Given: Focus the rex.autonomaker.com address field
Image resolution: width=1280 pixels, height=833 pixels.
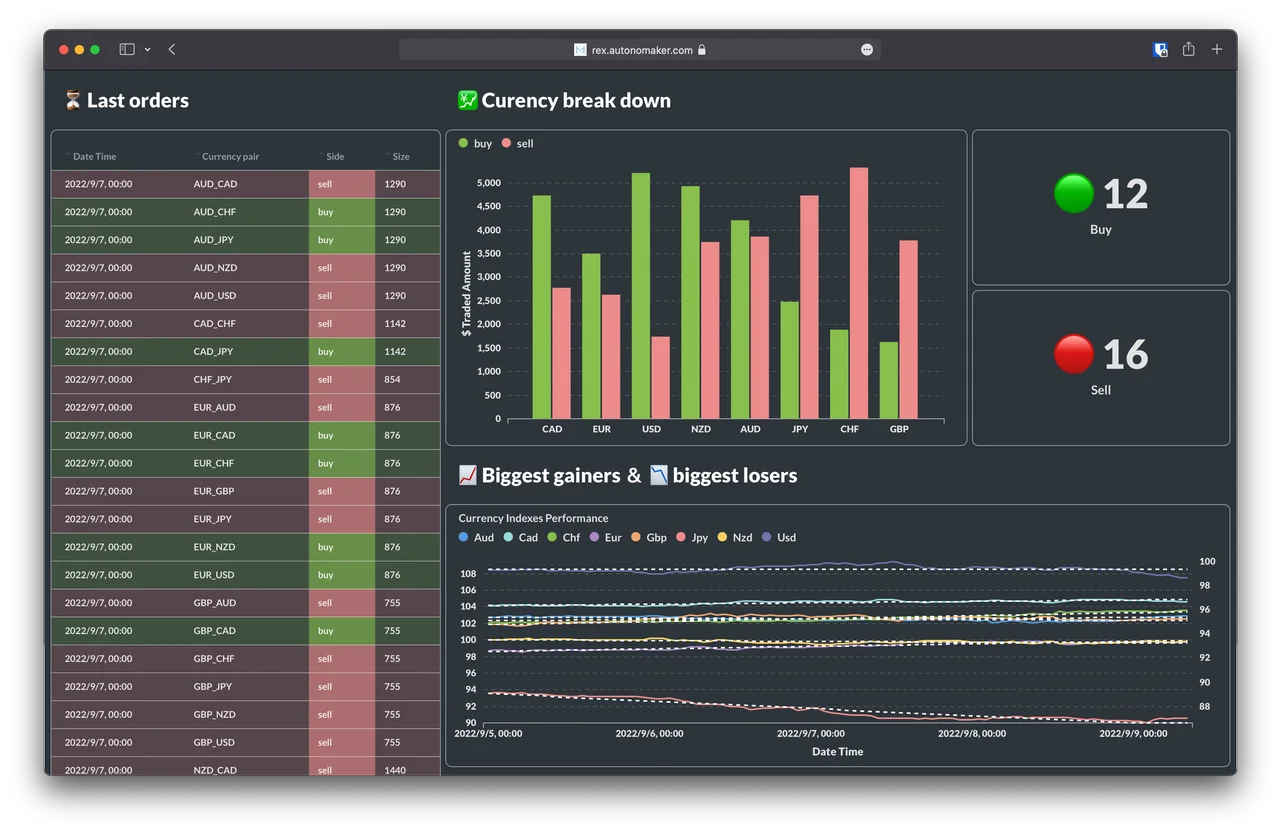Looking at the screenshot, I should click(642, 50).
